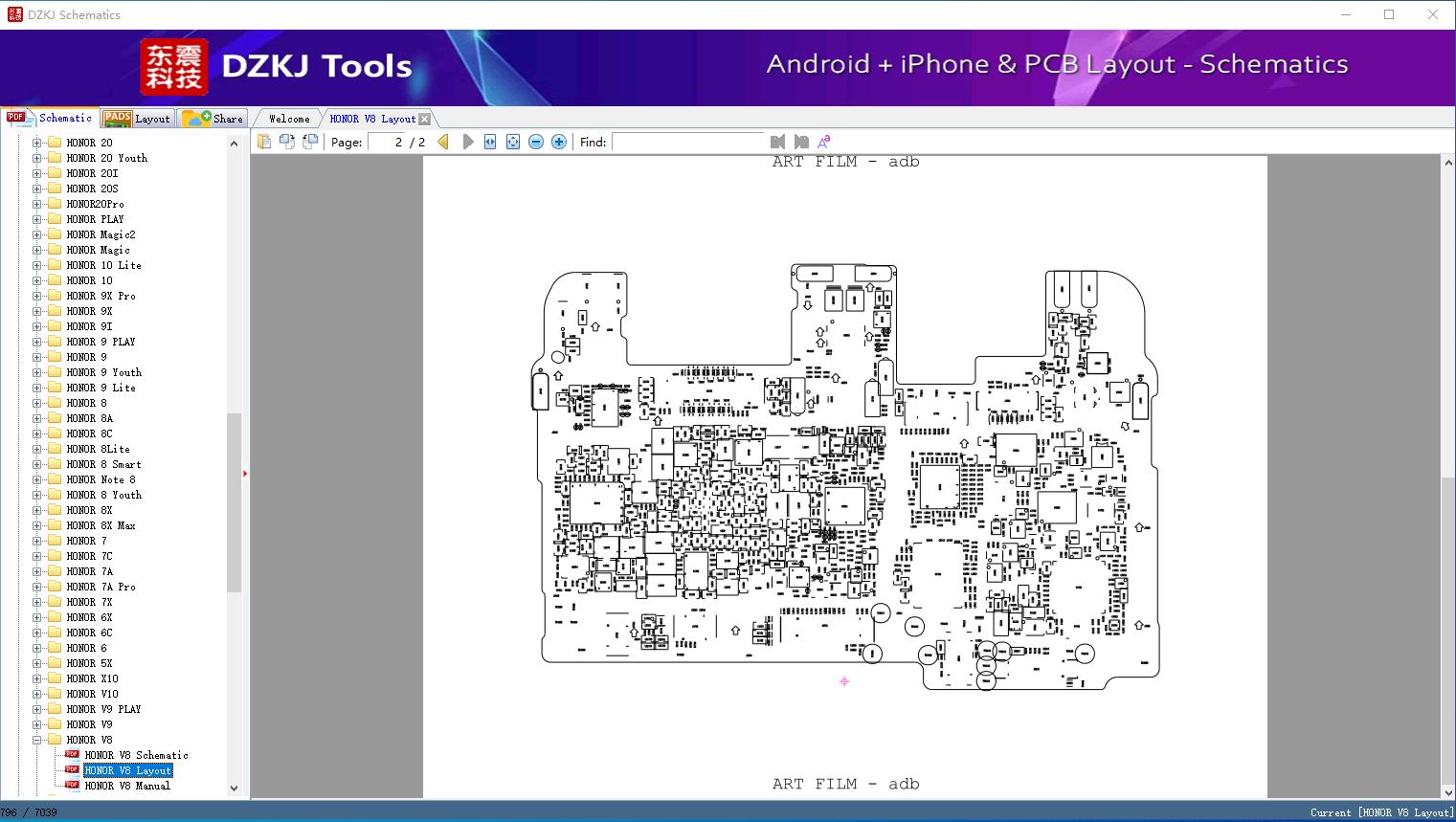Select the HONOR V8 Layout document tab
The image size is (1456, 822).
[x=372, y=119]
